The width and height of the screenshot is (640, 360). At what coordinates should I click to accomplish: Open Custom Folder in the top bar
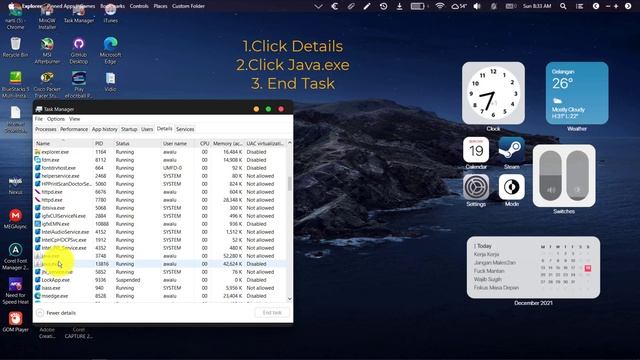coord(188,6)
